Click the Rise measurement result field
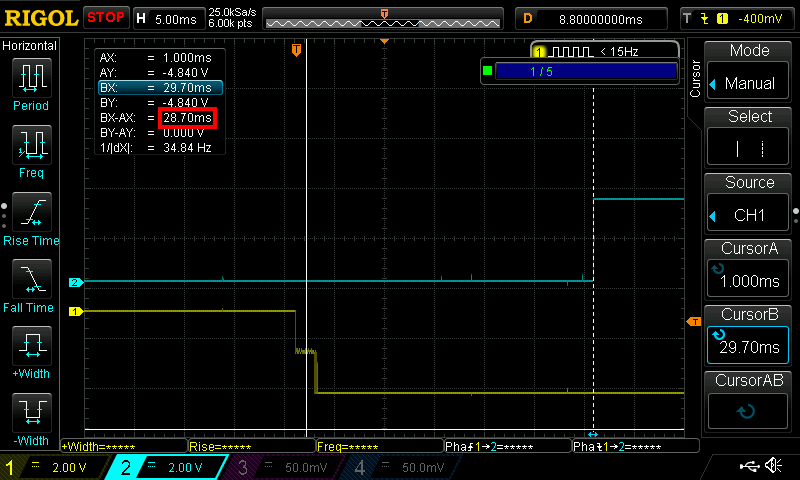 tap(252, 446)
